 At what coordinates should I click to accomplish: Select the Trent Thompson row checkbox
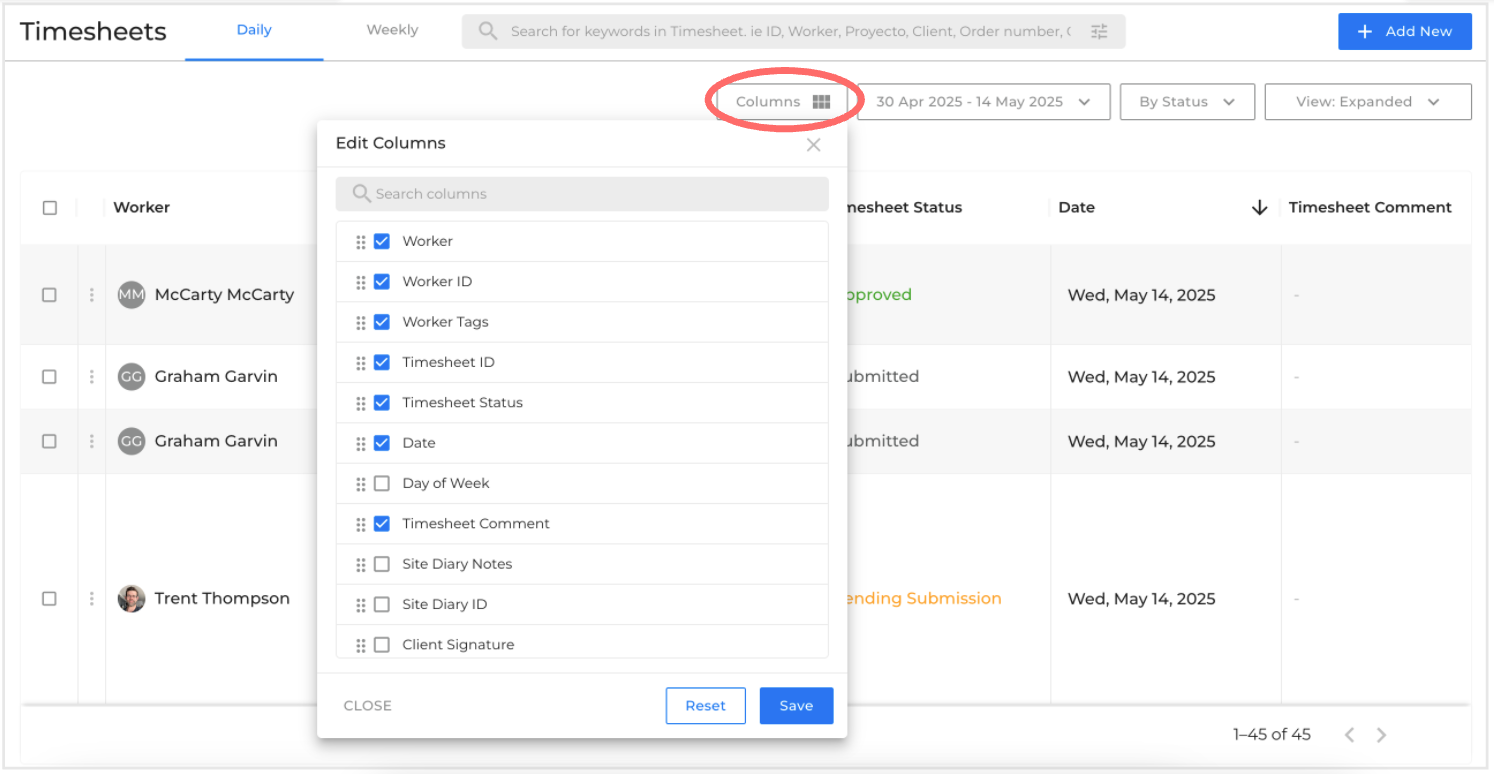[49, 598]
